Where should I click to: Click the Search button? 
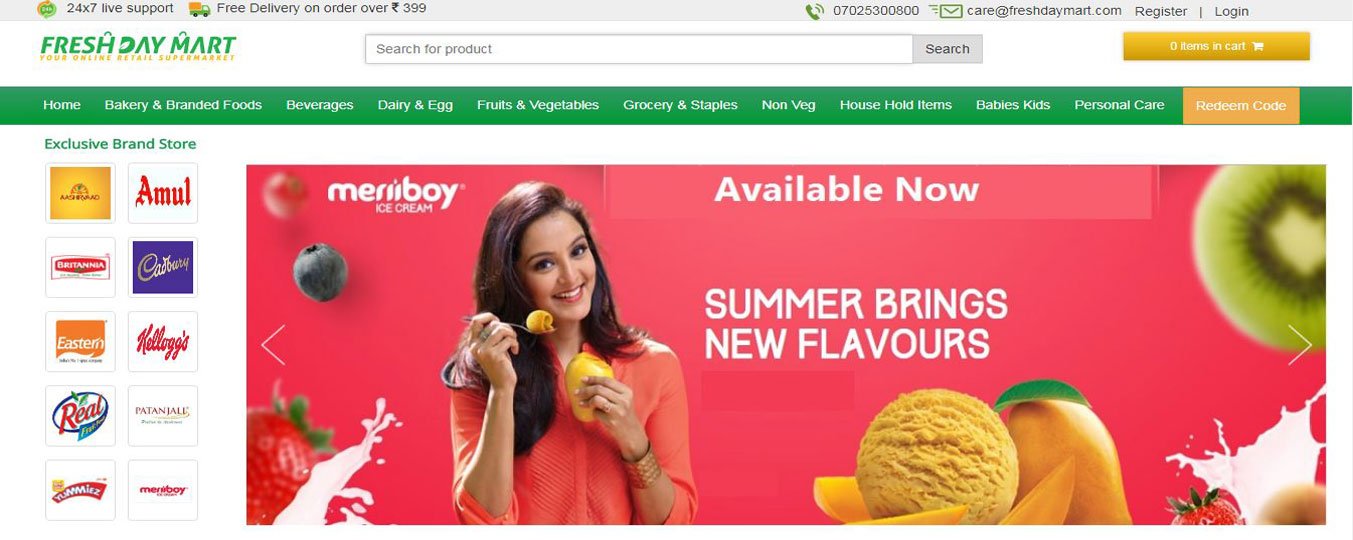947,49
